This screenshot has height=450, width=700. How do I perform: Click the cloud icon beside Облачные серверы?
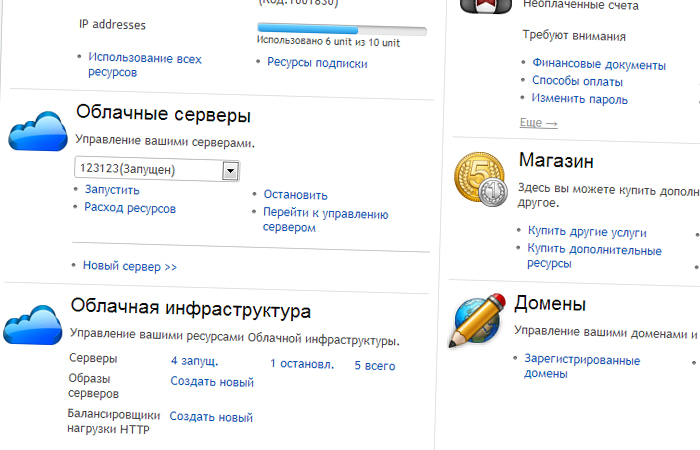tap(38, 131)
